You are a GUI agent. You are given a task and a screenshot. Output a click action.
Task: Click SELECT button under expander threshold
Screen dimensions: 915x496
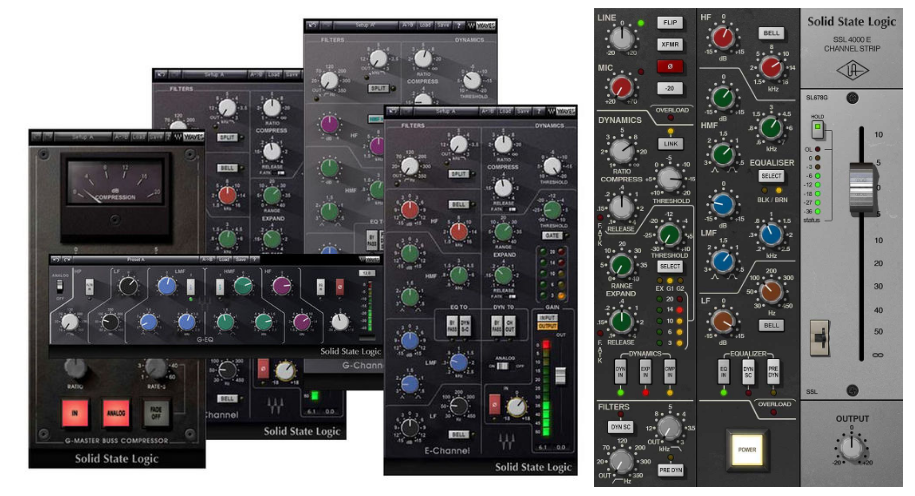[x=670, y=266]
